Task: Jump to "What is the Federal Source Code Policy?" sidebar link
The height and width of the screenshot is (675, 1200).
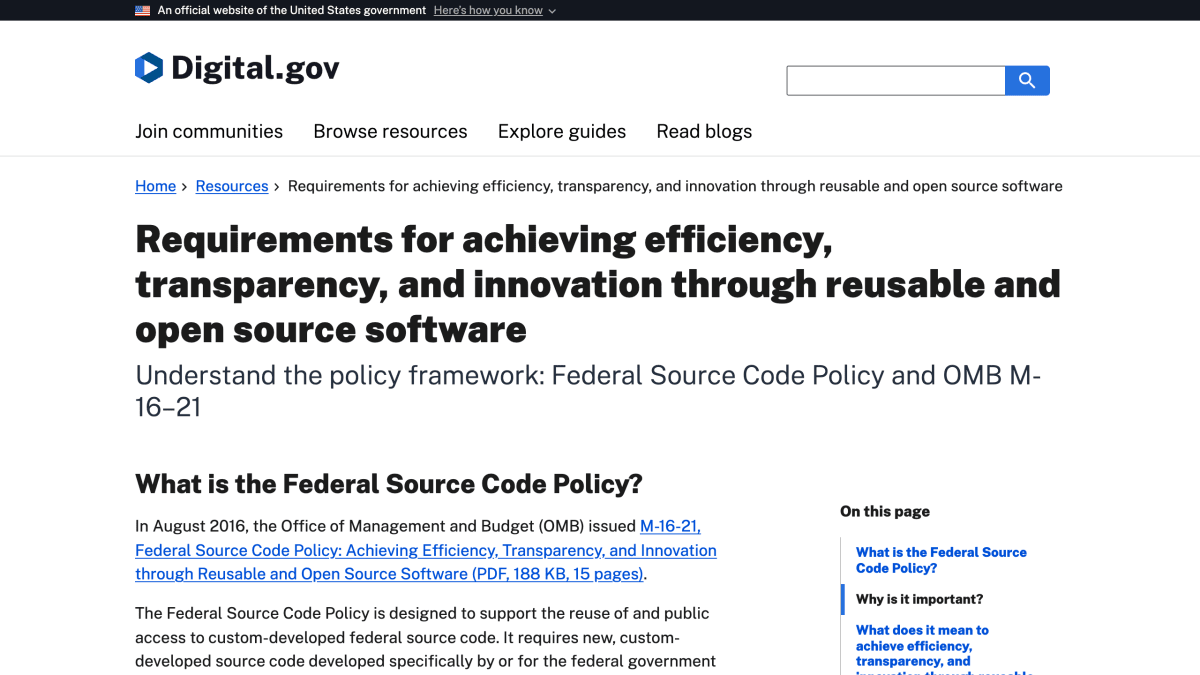Action: click(x=941, y=560)
